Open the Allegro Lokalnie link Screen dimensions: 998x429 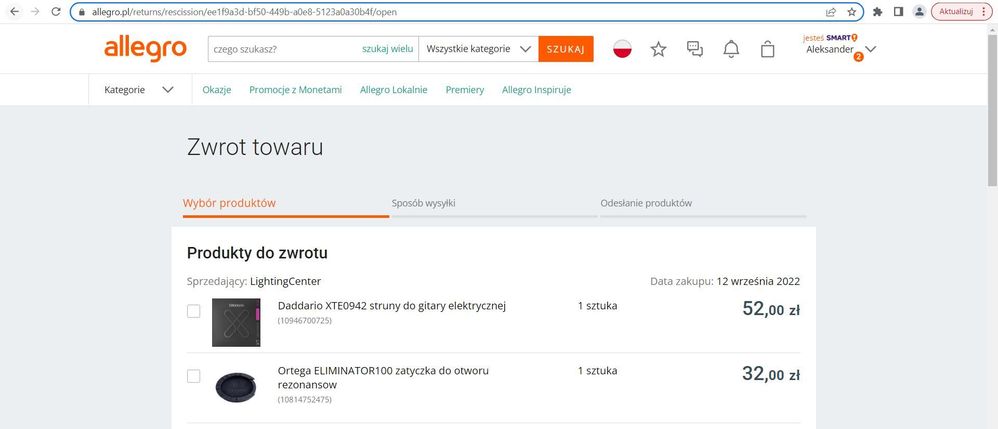pos(393,90)
